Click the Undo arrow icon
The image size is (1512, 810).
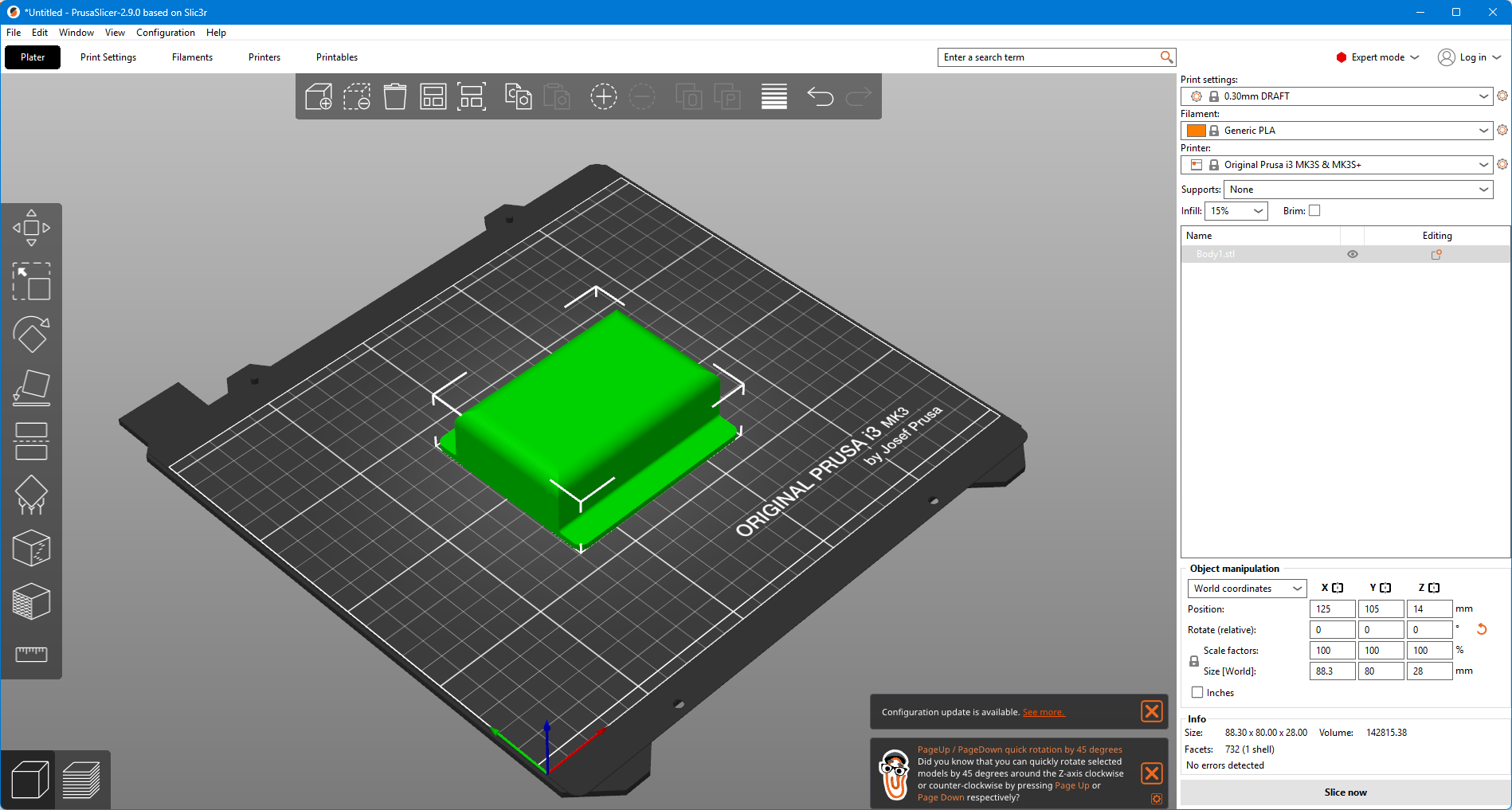pos(820,96)
